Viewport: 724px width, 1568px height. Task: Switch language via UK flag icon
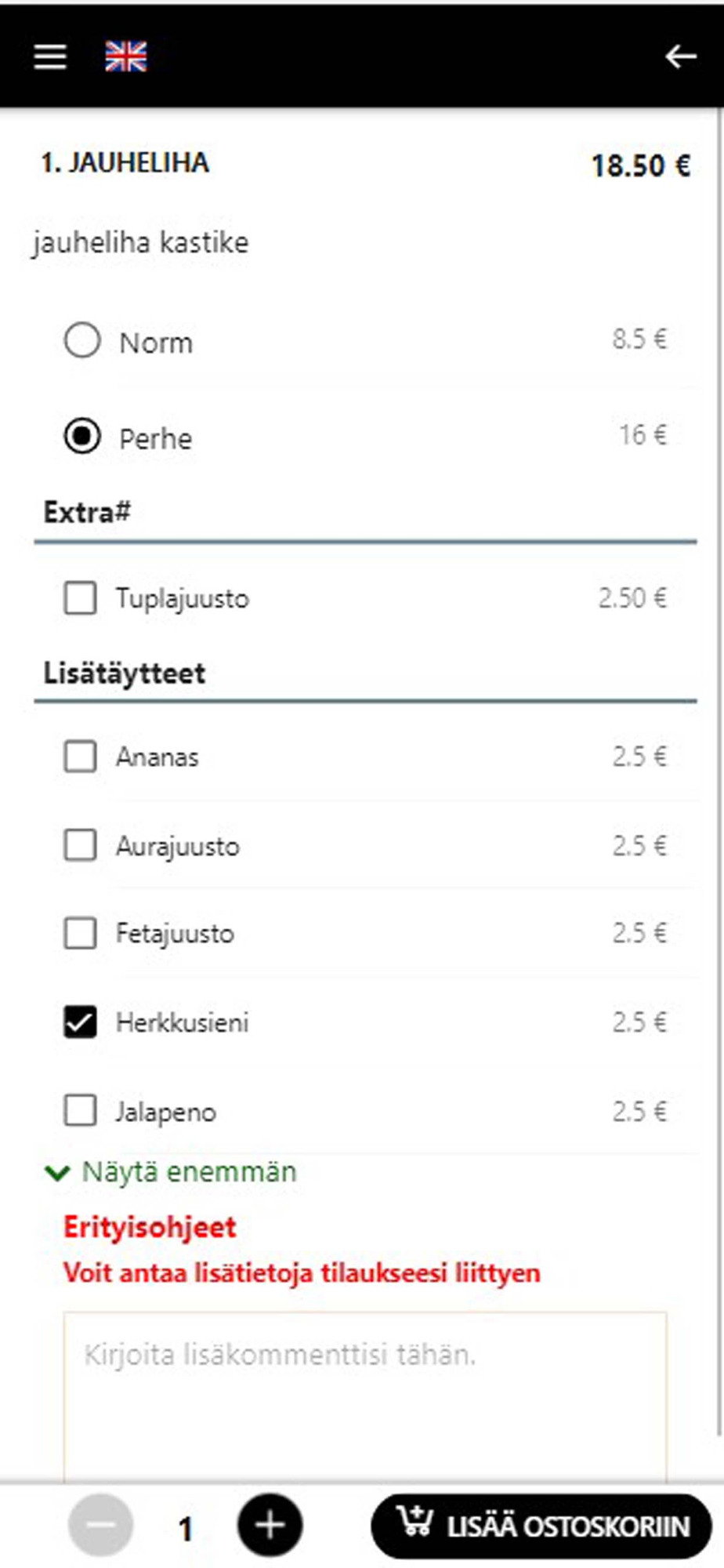[x=126, y=56]
